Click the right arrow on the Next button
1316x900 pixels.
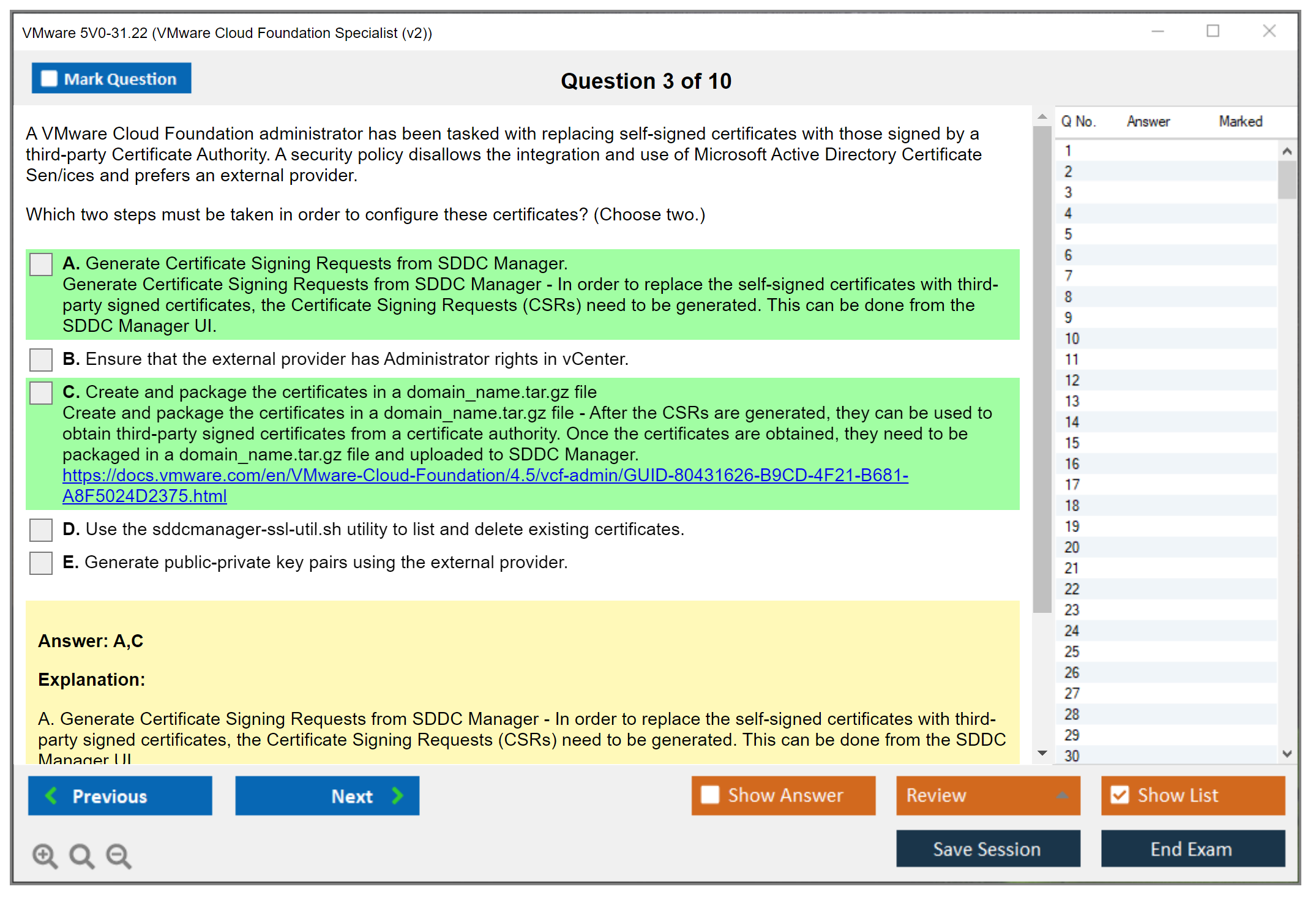point(398,795)
